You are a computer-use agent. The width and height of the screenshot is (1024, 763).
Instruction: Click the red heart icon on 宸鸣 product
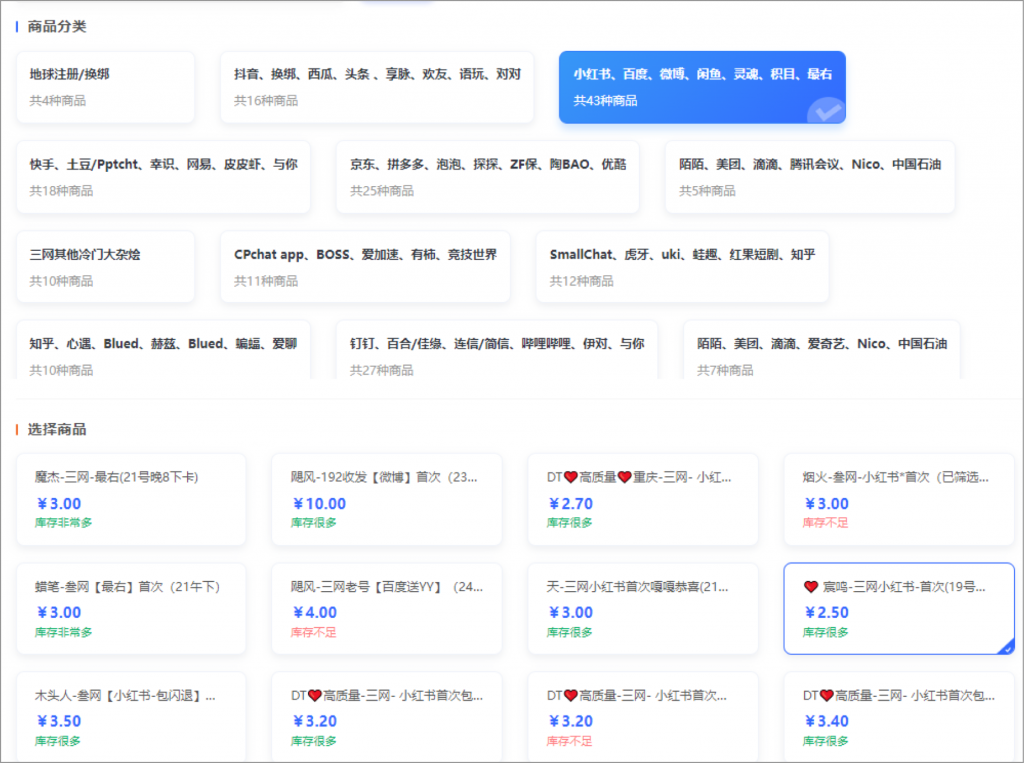(811, 587)
